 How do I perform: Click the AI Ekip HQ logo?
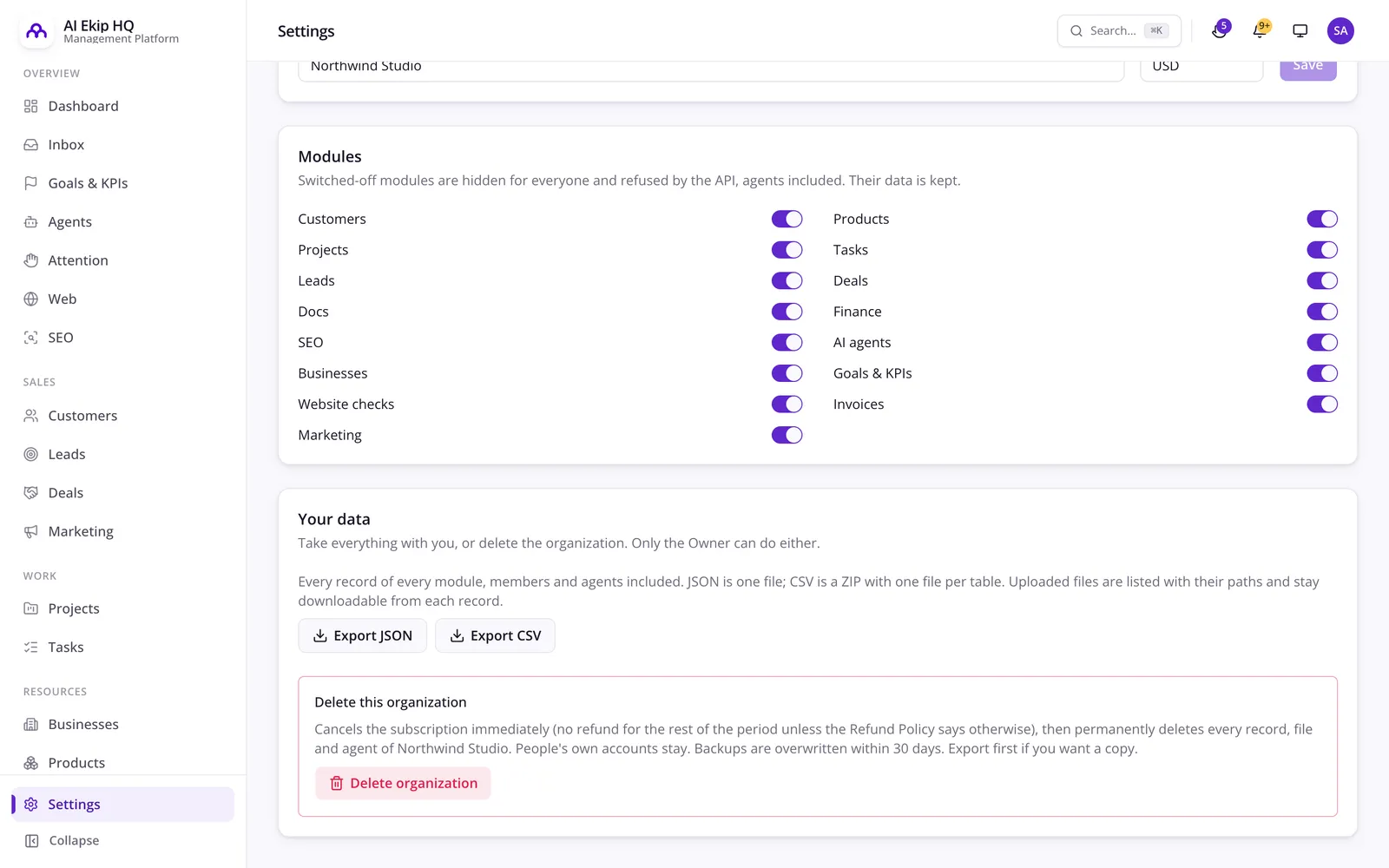(36, 31)
